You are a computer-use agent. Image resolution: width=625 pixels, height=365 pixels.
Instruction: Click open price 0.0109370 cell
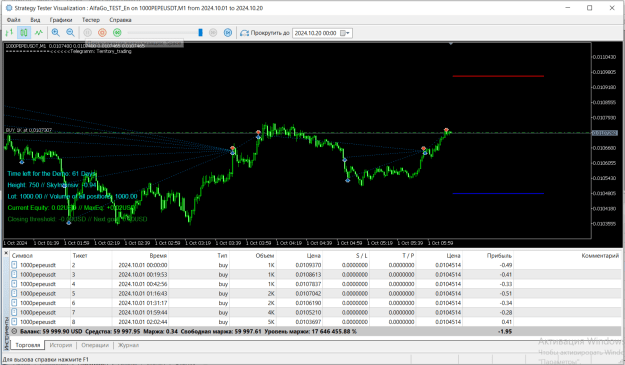(x=308, y=265)
